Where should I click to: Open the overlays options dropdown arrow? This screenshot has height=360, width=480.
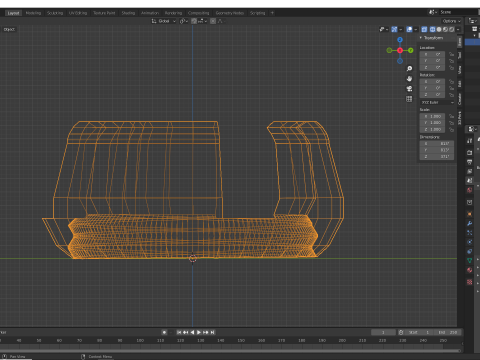coord(416,30)
